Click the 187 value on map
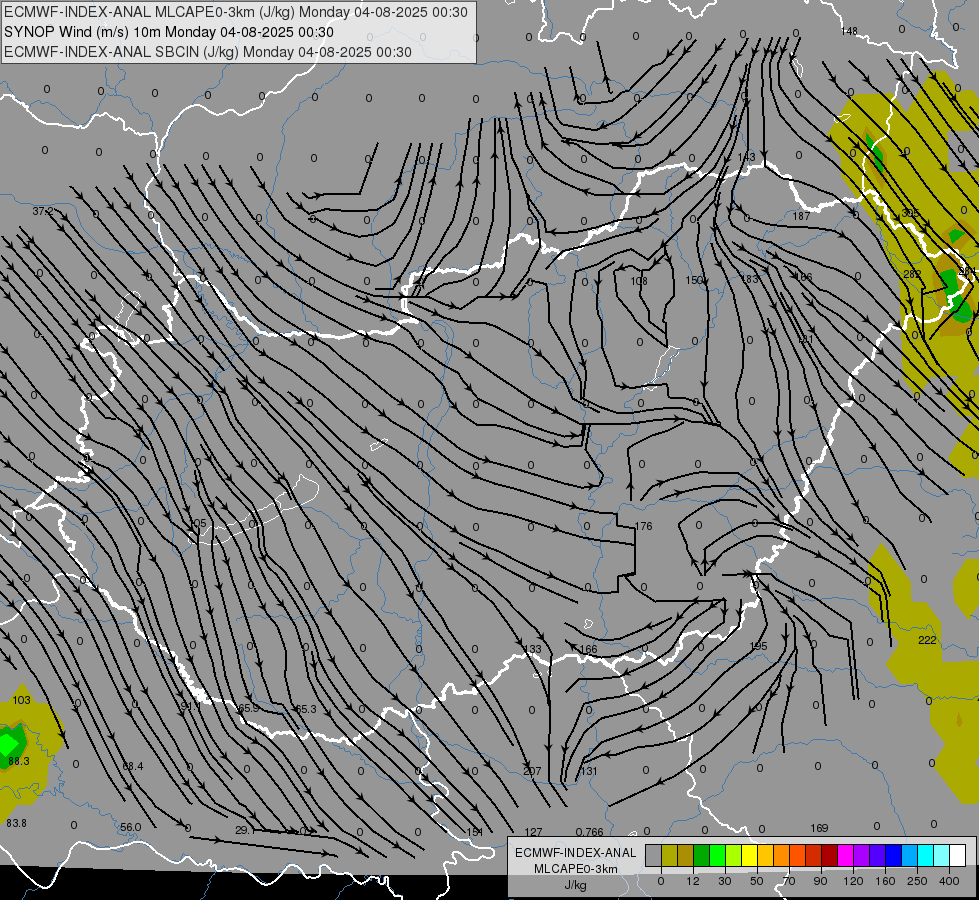The width and height of the screenshot is (979, 900). 801,215
